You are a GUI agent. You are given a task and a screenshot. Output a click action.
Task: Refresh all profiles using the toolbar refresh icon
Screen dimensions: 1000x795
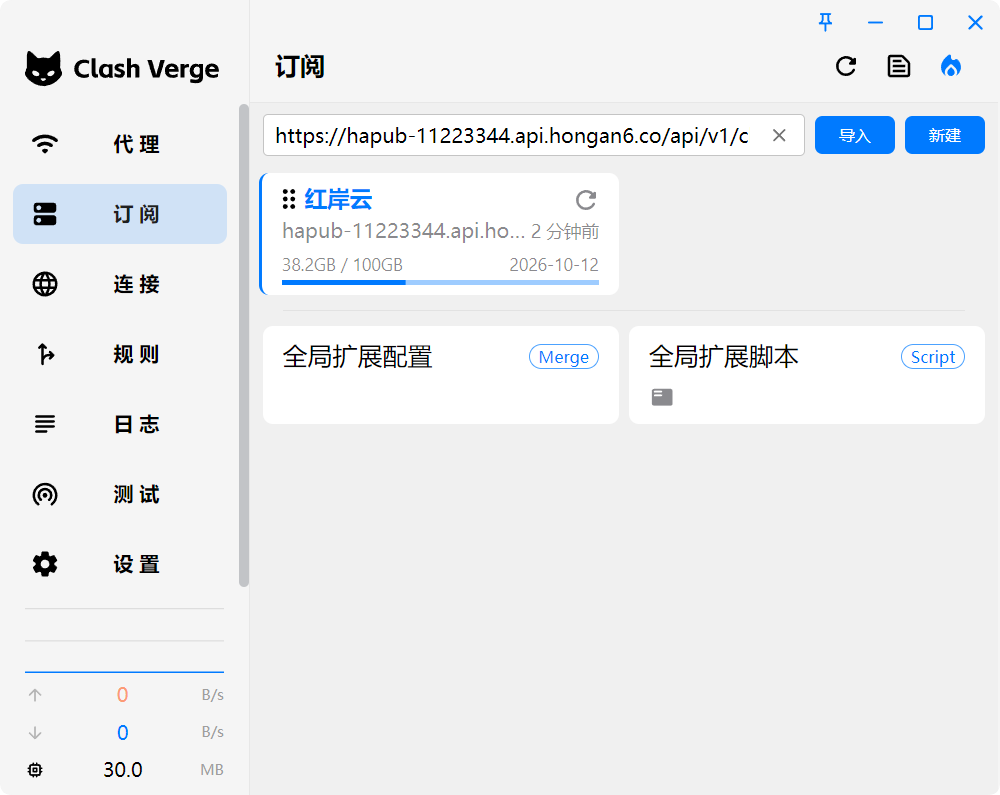tap(845, 66)
